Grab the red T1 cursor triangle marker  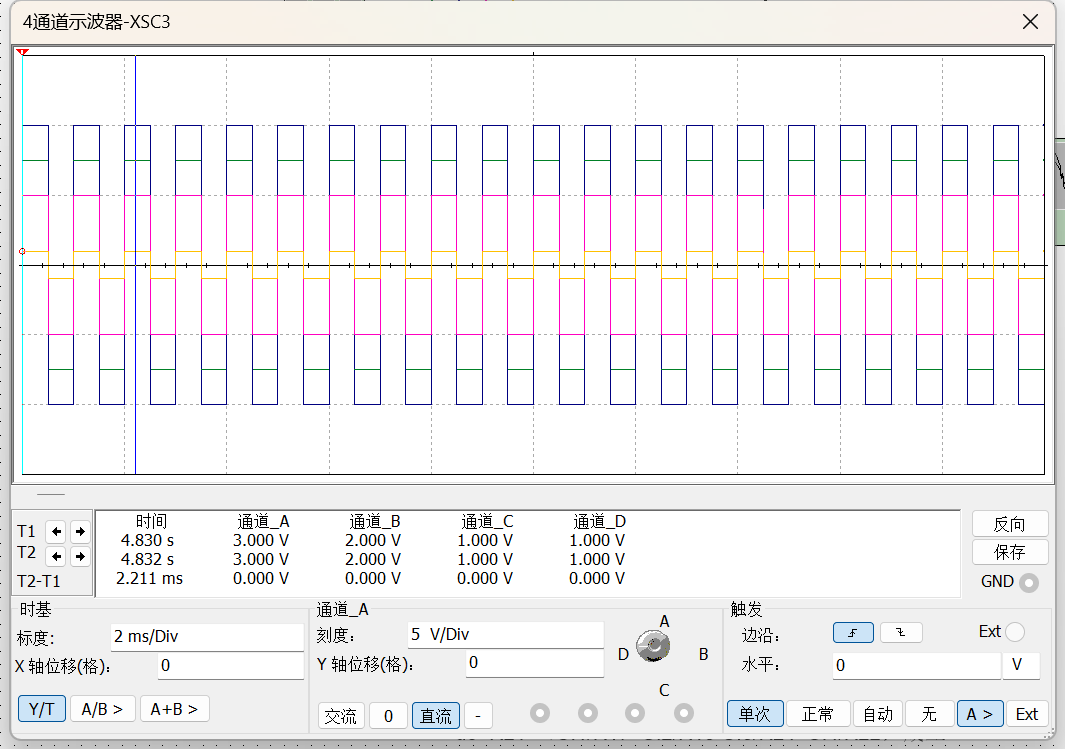[22, 52]
